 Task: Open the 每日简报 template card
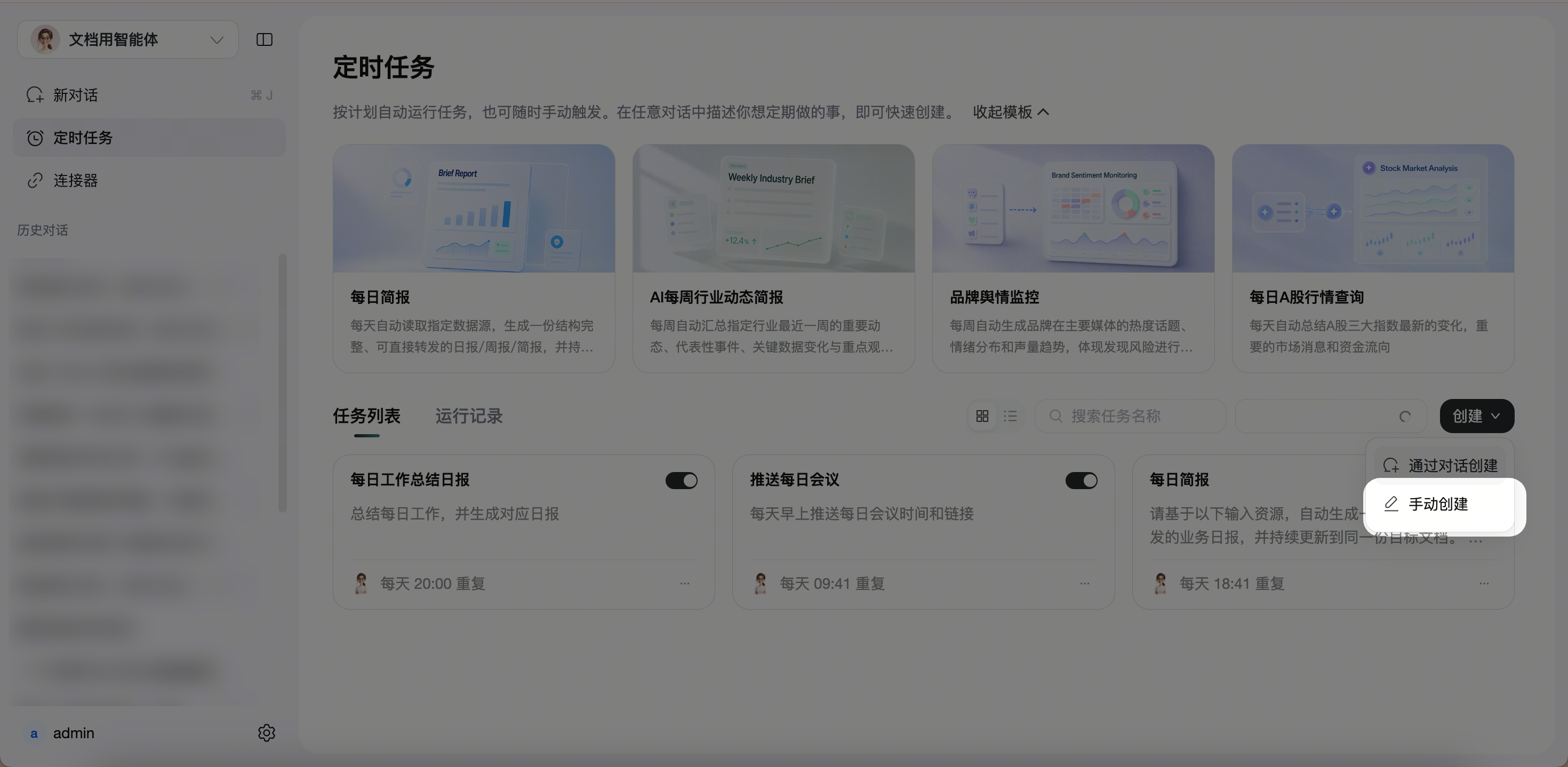click(x=474, y=258)
